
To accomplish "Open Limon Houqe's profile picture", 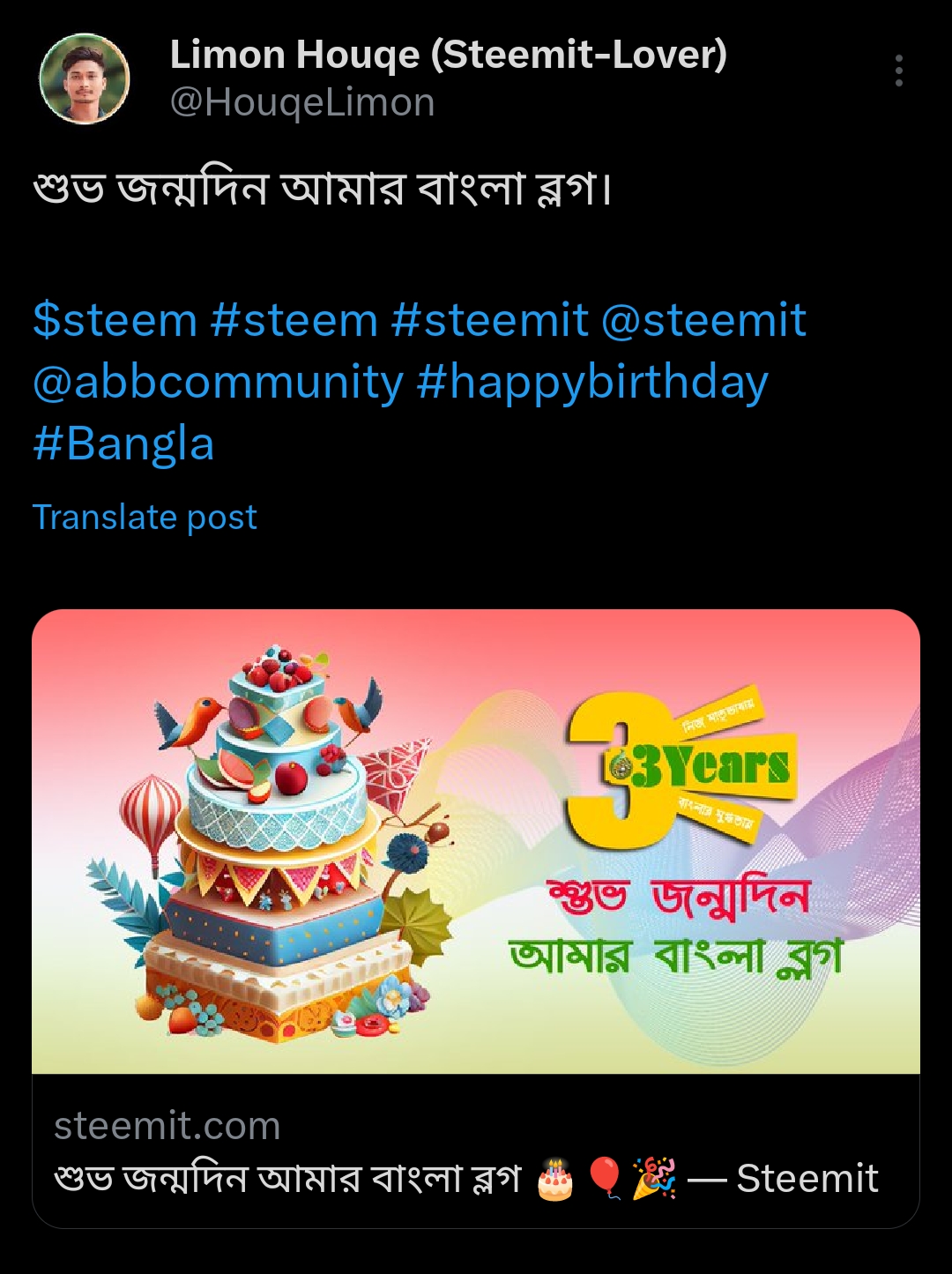I will (x=85, y=78).
